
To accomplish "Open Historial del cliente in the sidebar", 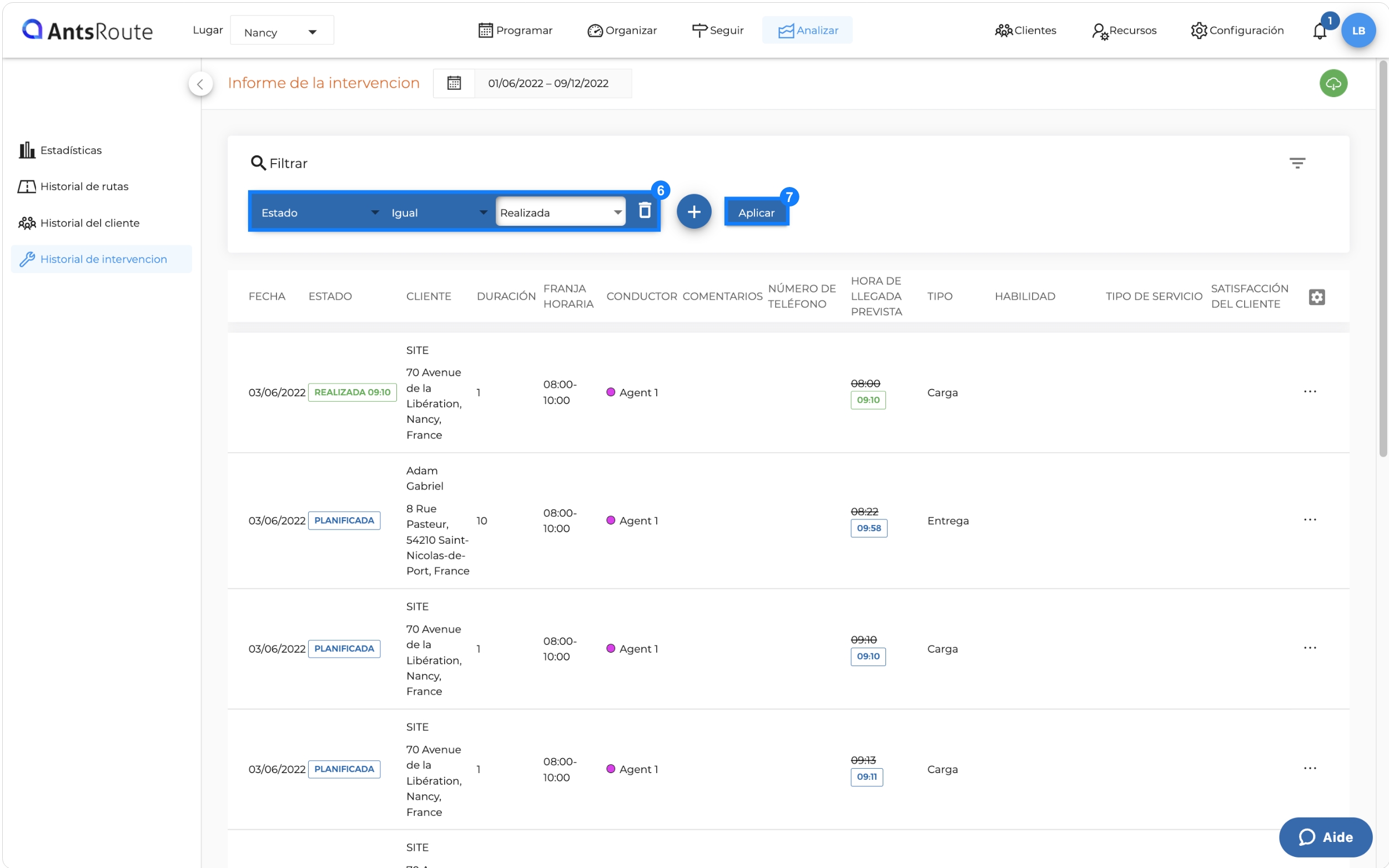I will coord(79,223).
